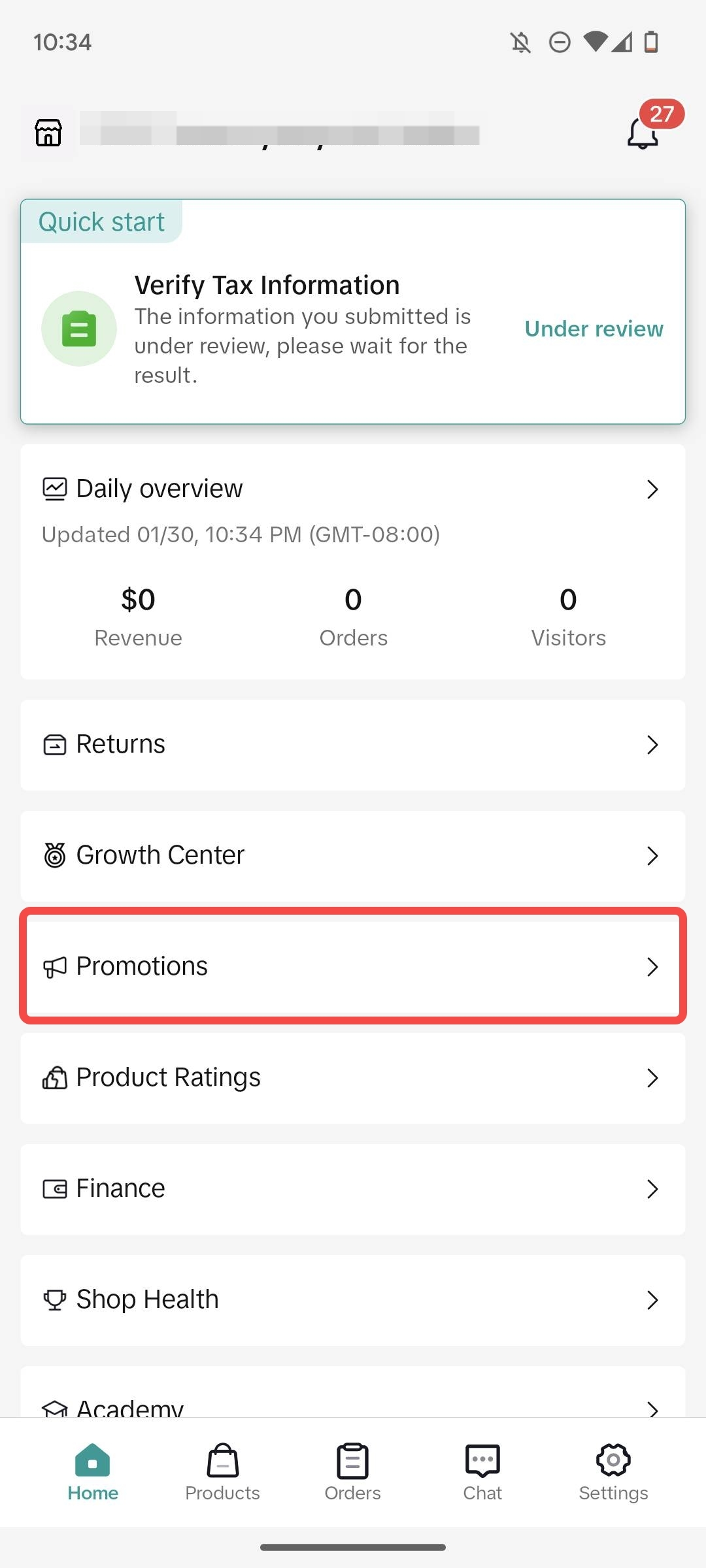Tap the Returns box icon
This screenshot has width=706, height=1568.
click(55, 745)
